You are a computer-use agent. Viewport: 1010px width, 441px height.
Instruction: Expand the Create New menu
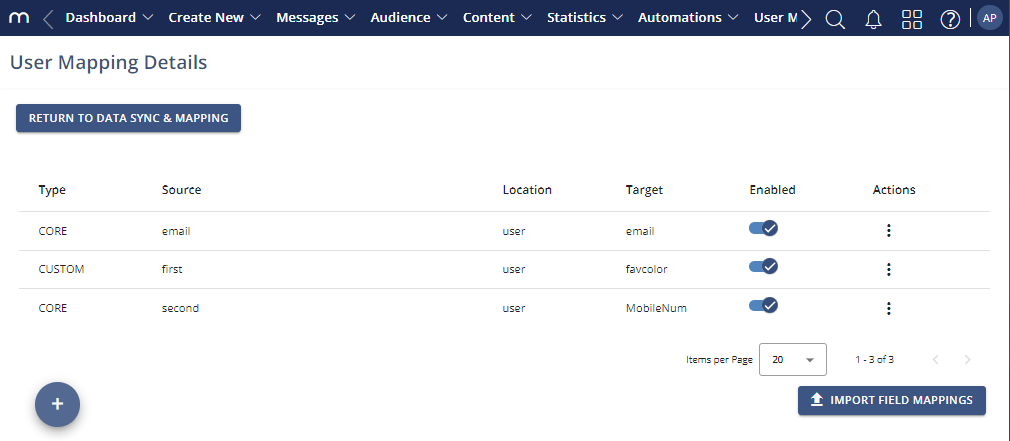(214, 18)
